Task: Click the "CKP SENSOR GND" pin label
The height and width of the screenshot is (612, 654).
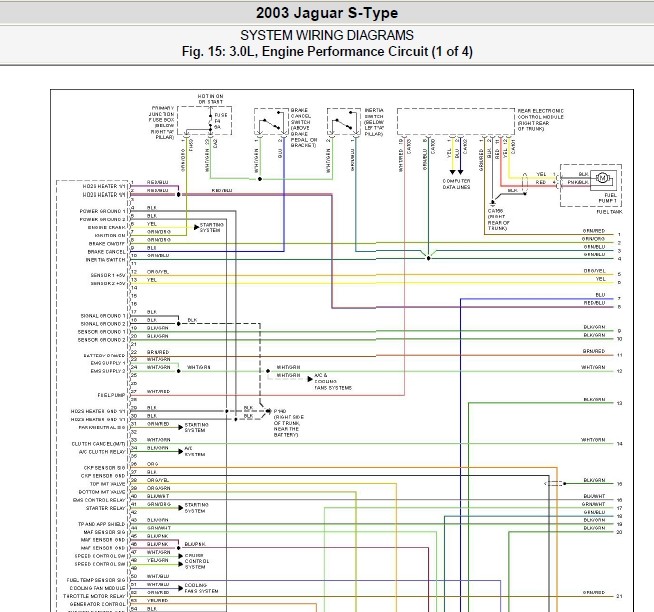Action: coord(103,476)
